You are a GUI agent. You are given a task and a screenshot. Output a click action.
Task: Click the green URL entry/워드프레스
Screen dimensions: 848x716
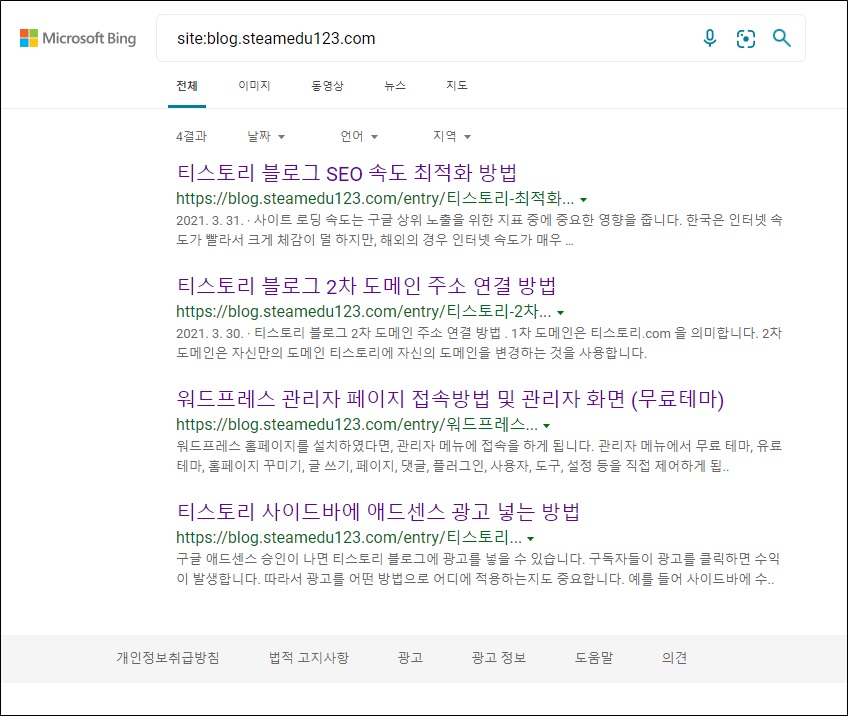[356, 425]
